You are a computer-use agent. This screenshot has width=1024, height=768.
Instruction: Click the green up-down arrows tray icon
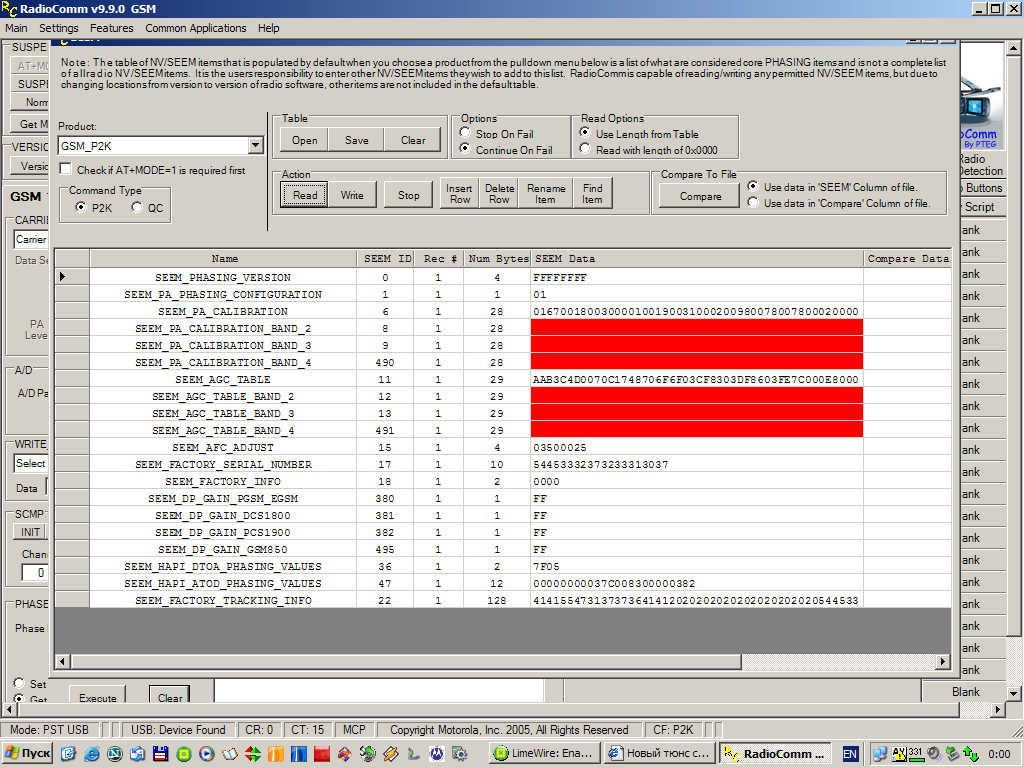click(x=971, y=754)
